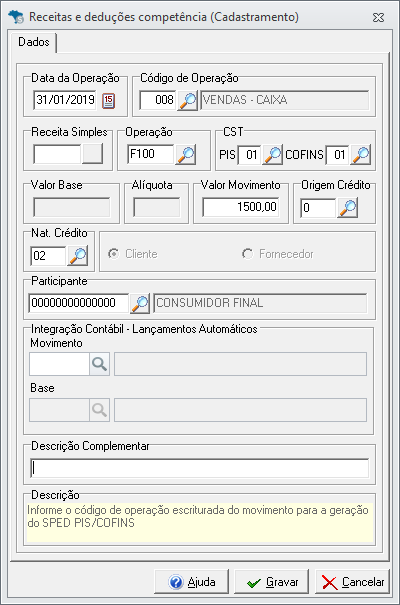Open Nat. Crédito lookup magnifier
The image size is (400, 605).
tap(78, 255)
